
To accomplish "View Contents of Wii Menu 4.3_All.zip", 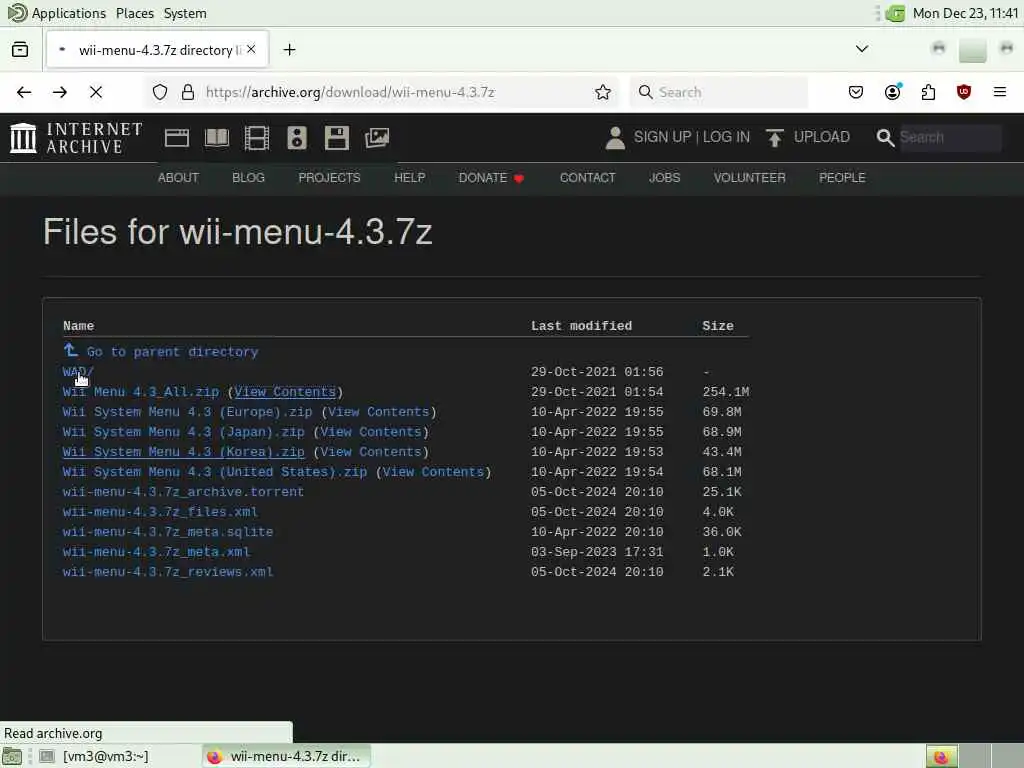I will tap(285, 392).
